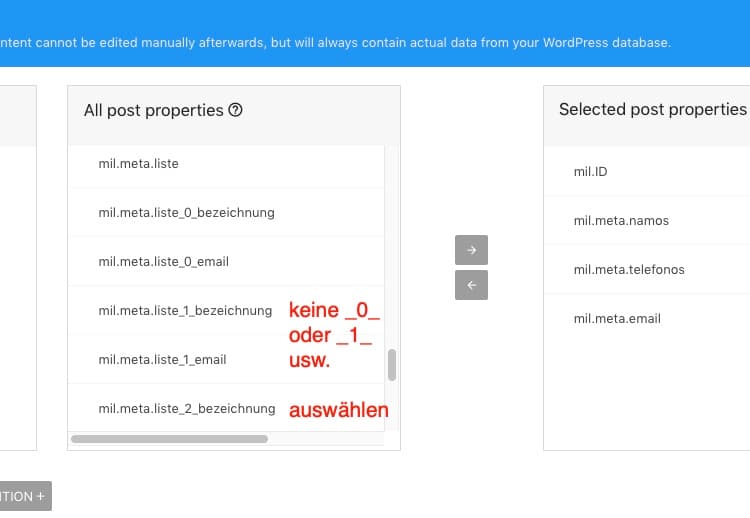The width and height of the screenshot is (750, 518).
Task: Select mil.meta.email in the selected properties
Action: 617,318
